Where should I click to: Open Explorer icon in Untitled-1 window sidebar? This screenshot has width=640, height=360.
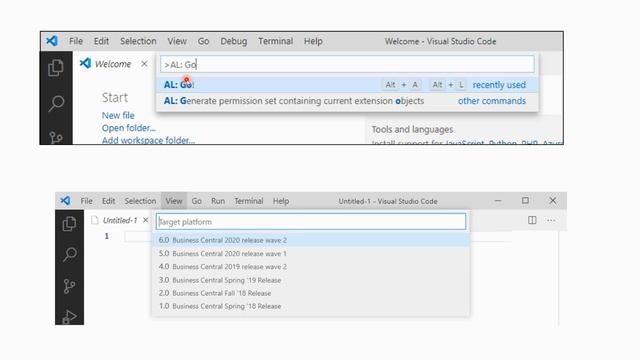click(69, 224)
